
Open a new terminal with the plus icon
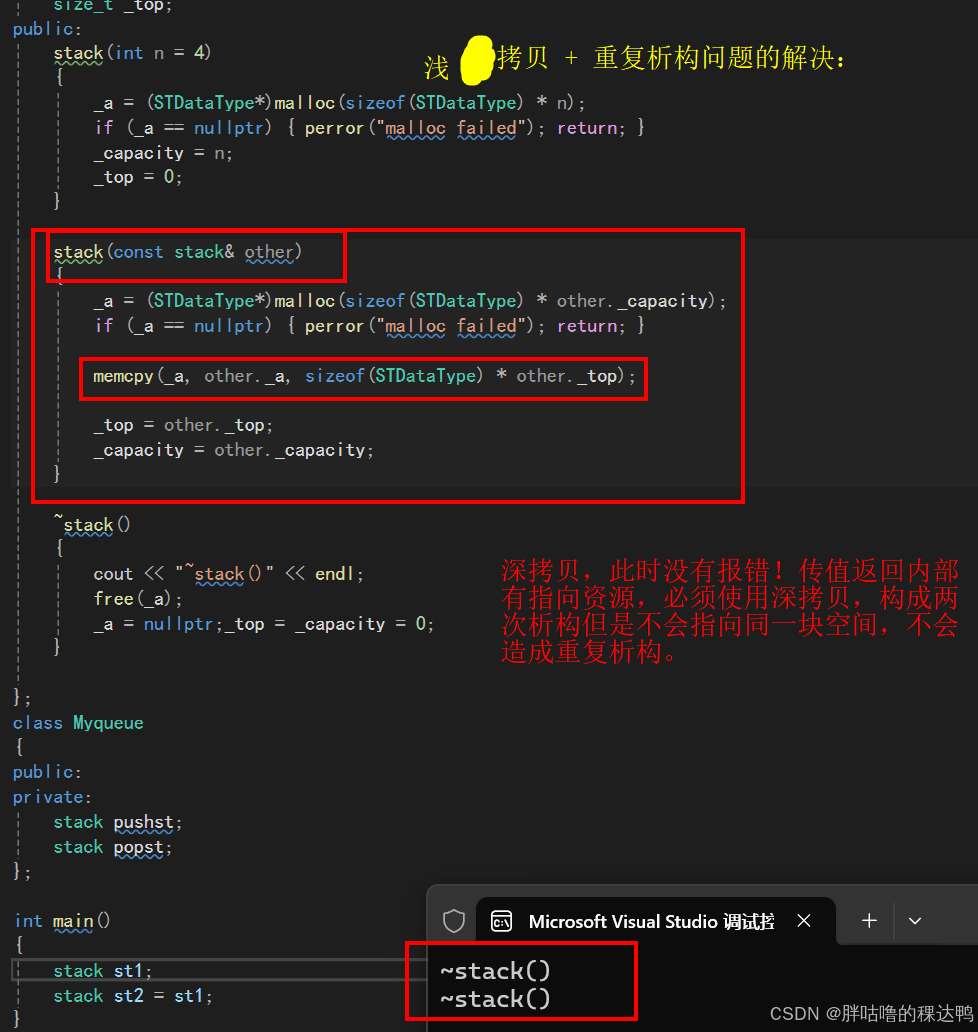point(869,920)
